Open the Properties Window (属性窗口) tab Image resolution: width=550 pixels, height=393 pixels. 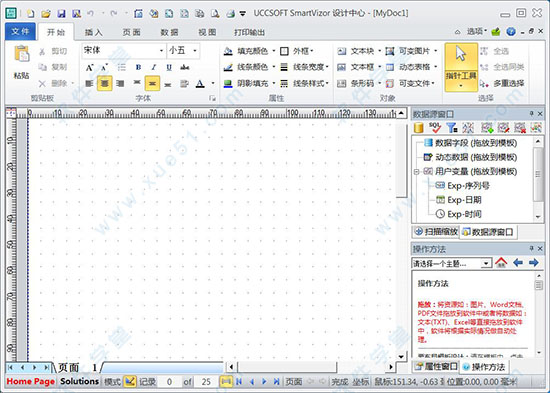tap(436, 367)
